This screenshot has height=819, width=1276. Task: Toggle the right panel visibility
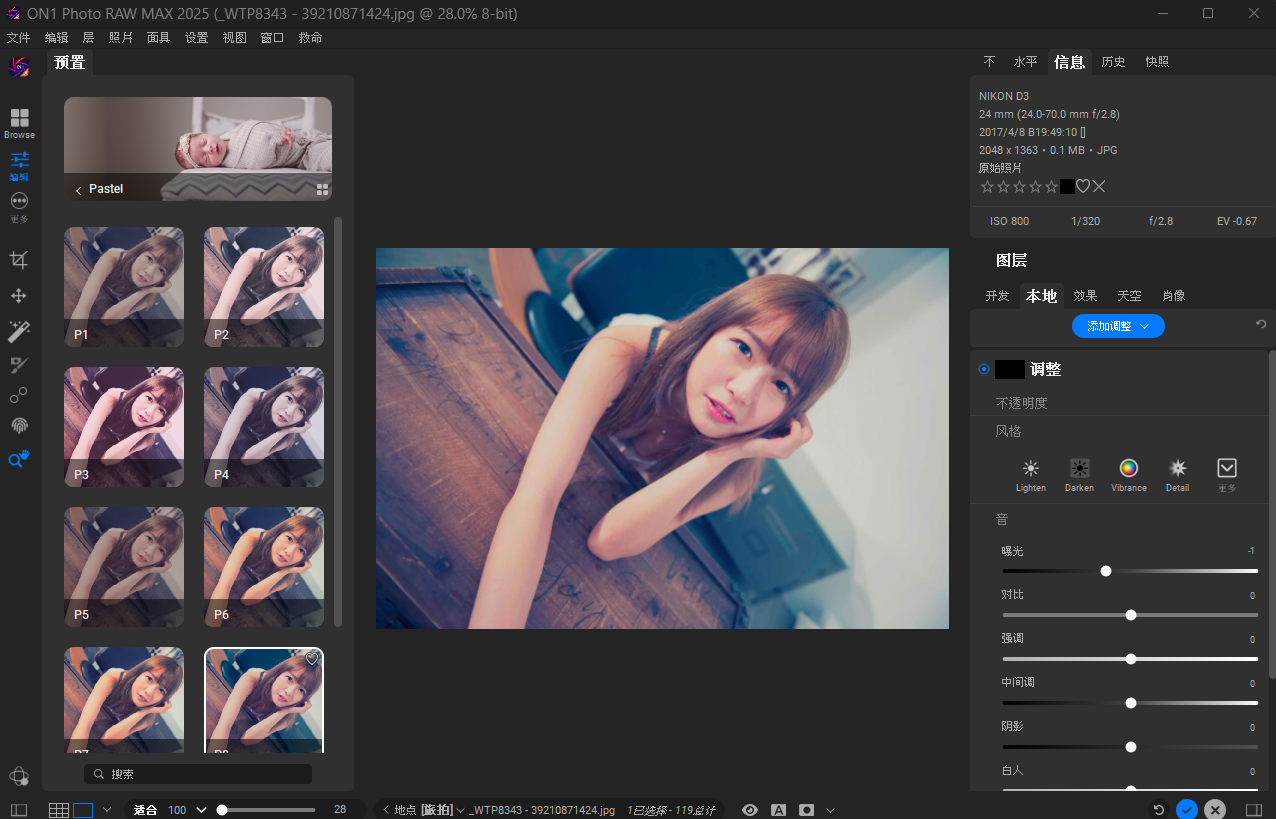(1254, 810)
